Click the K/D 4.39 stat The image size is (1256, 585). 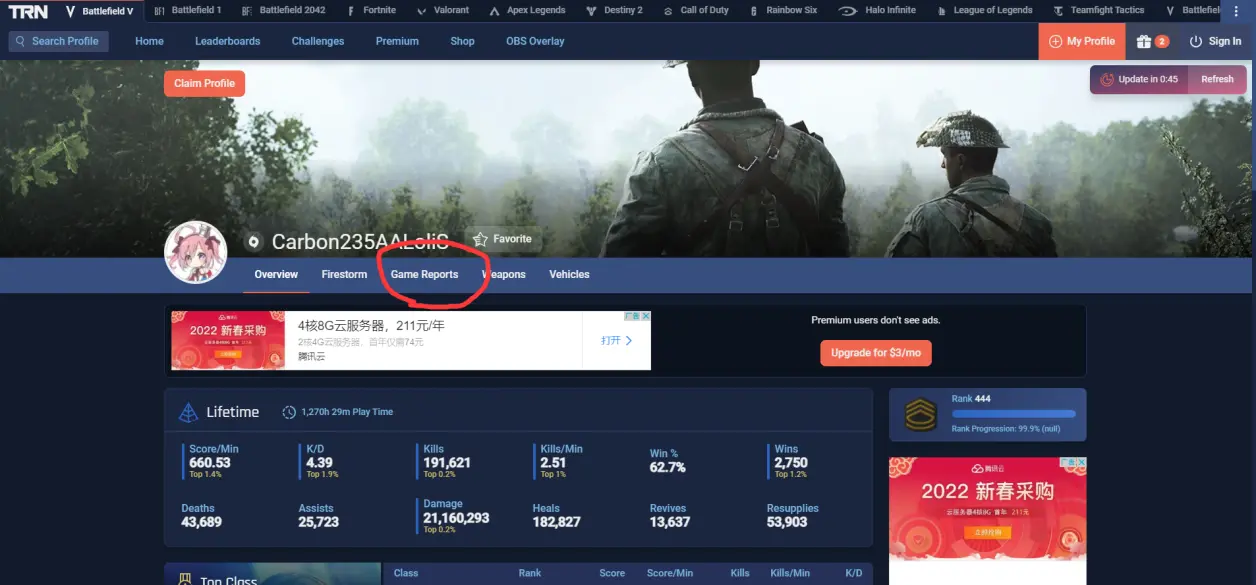pyautogui.click(x=320, y=461)
